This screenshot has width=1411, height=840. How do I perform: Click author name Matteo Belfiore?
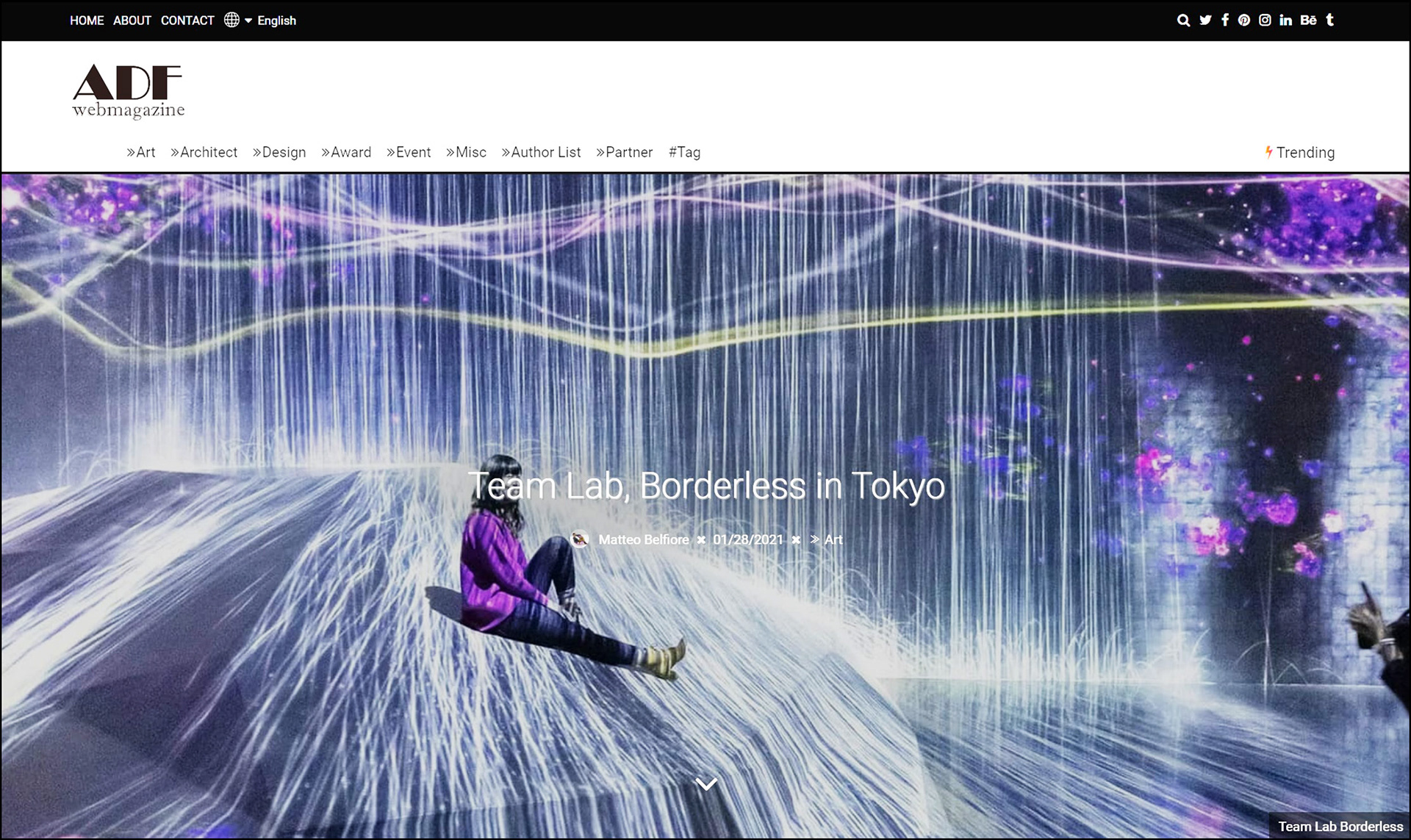coord(643,539)
